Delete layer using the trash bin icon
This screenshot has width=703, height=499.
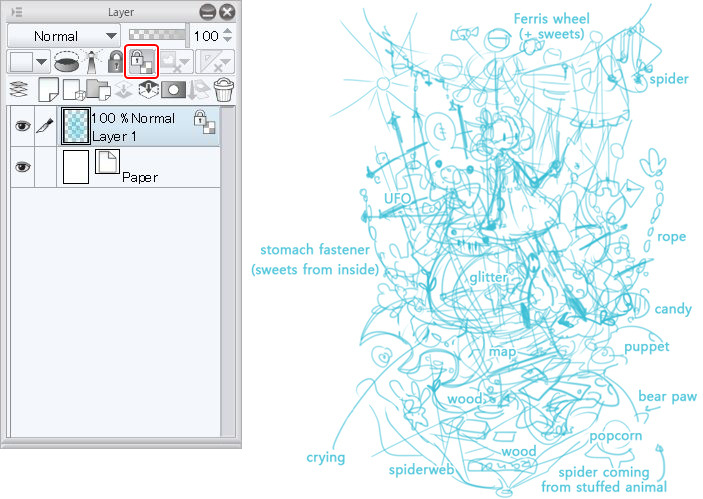pos(224,90)
